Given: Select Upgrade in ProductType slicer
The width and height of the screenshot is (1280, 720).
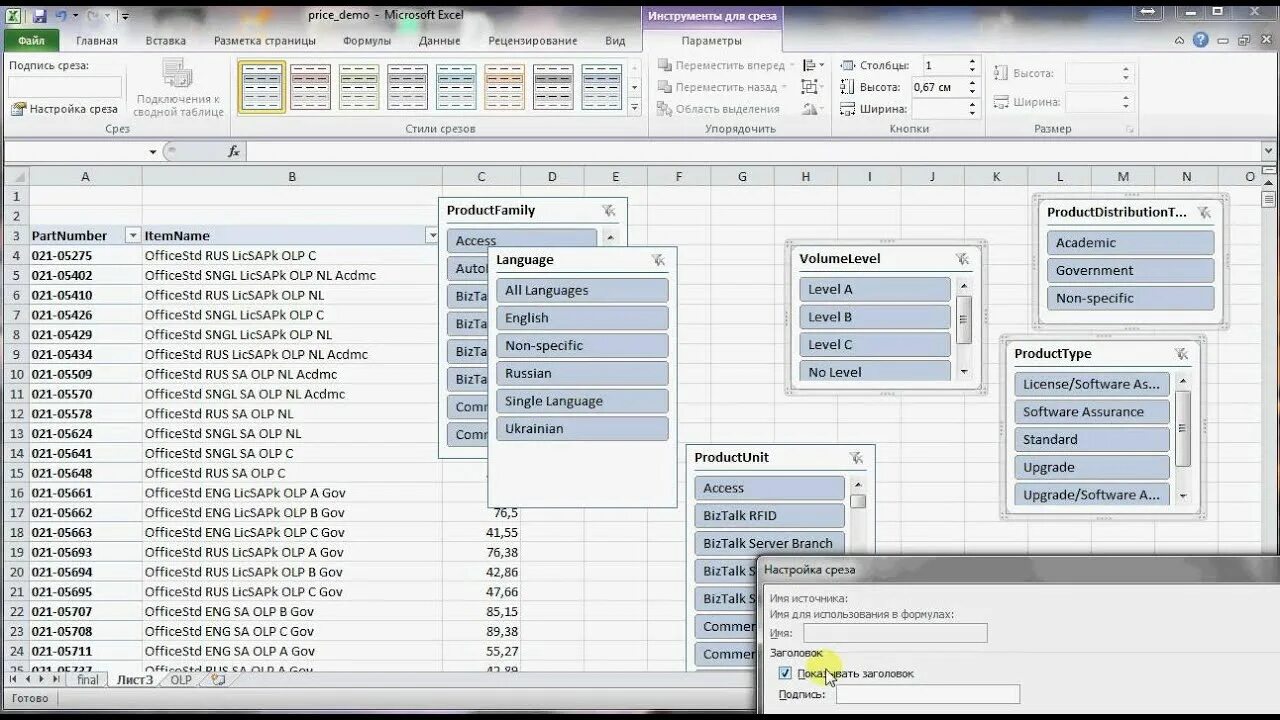Looking at the screenshot, I should 1092,467.
